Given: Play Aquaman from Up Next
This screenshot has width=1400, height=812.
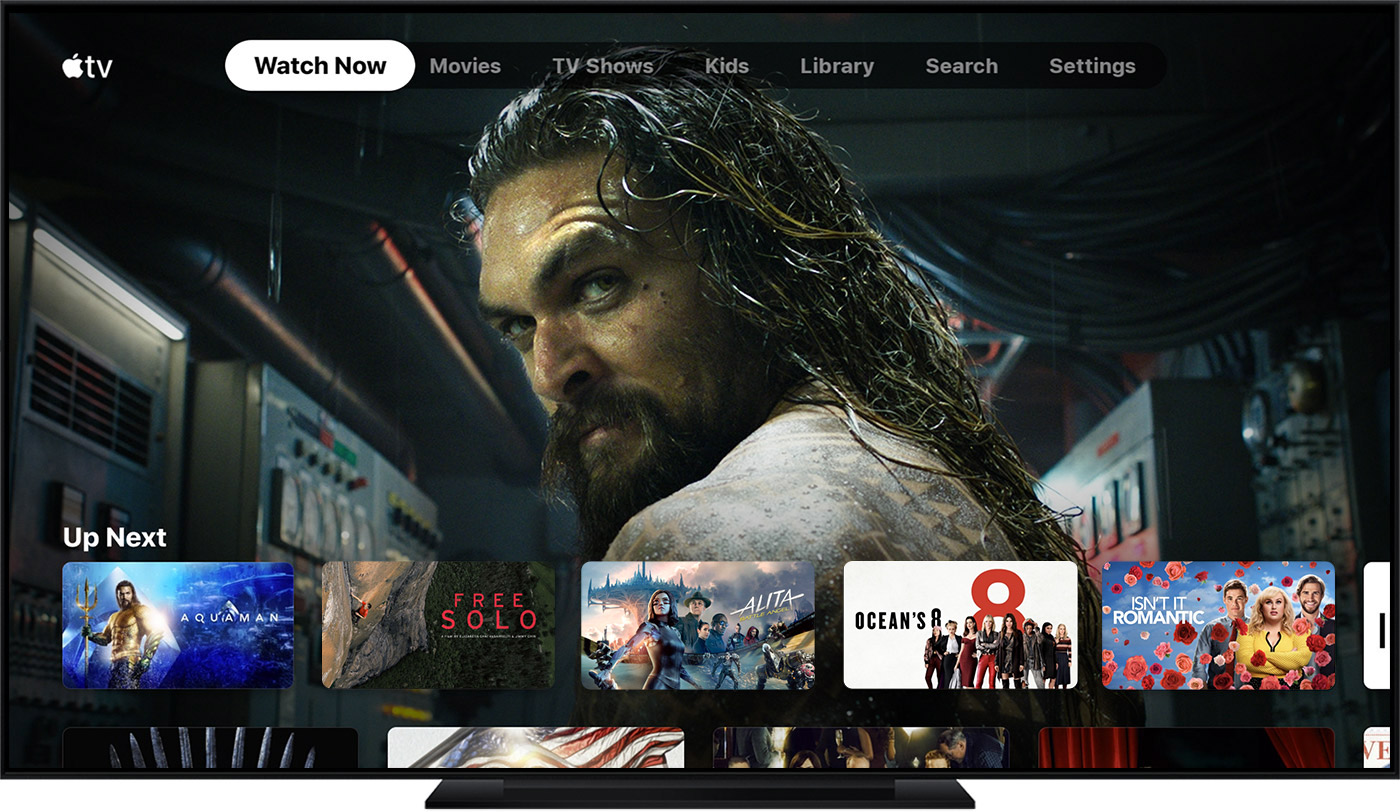Looking at the screenshot, I should click(178, 625).
